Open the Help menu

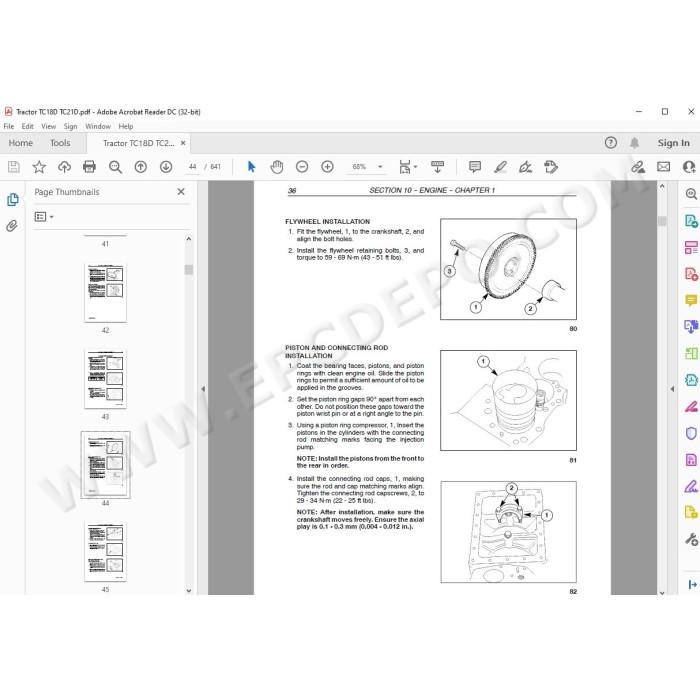[x=126, y=126]
